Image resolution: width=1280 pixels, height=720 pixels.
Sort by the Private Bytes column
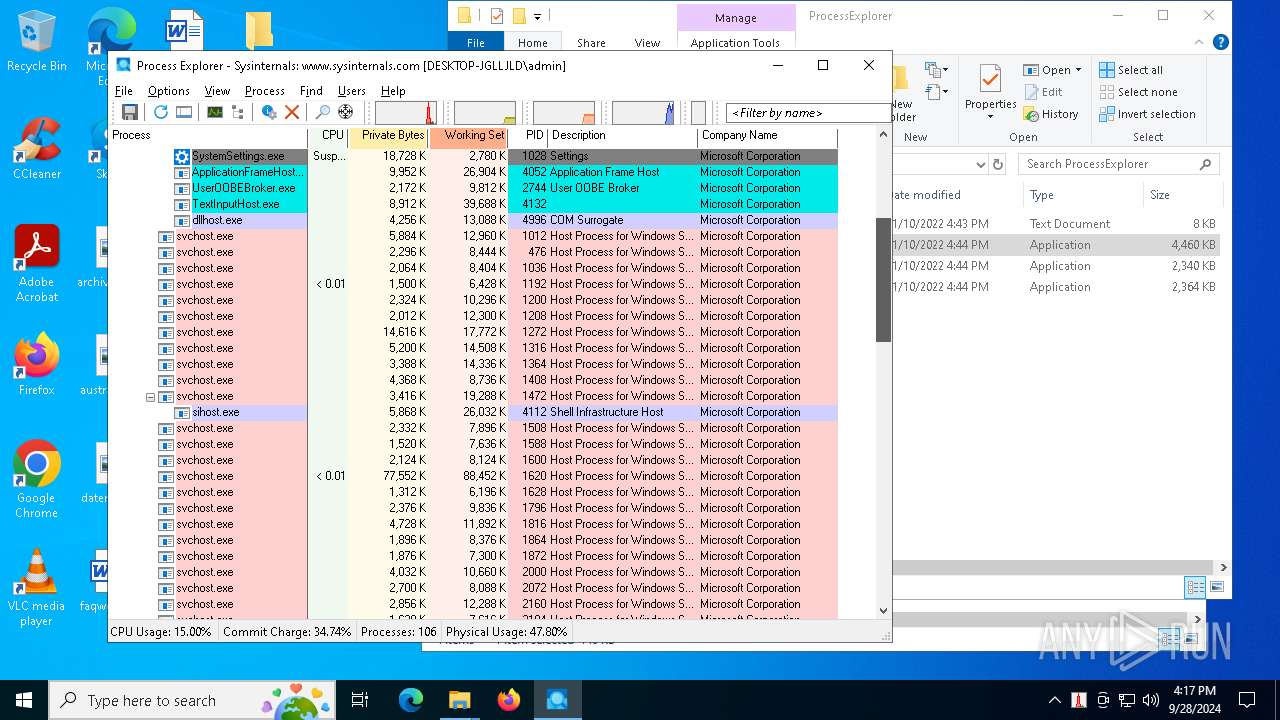tap(389, 135)
